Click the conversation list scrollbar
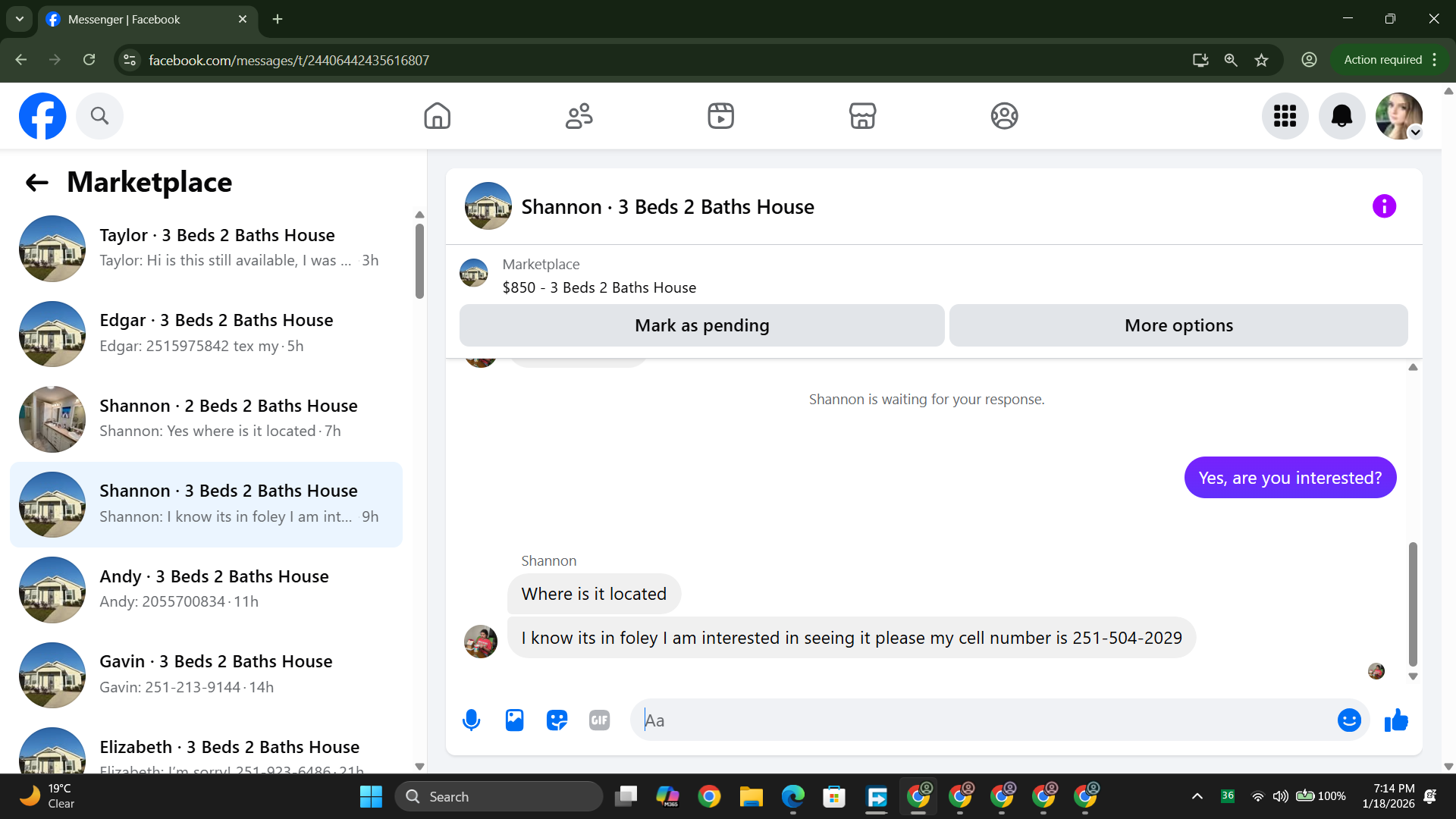This screenshot has width=1456, height=819. tap(419, 262)
